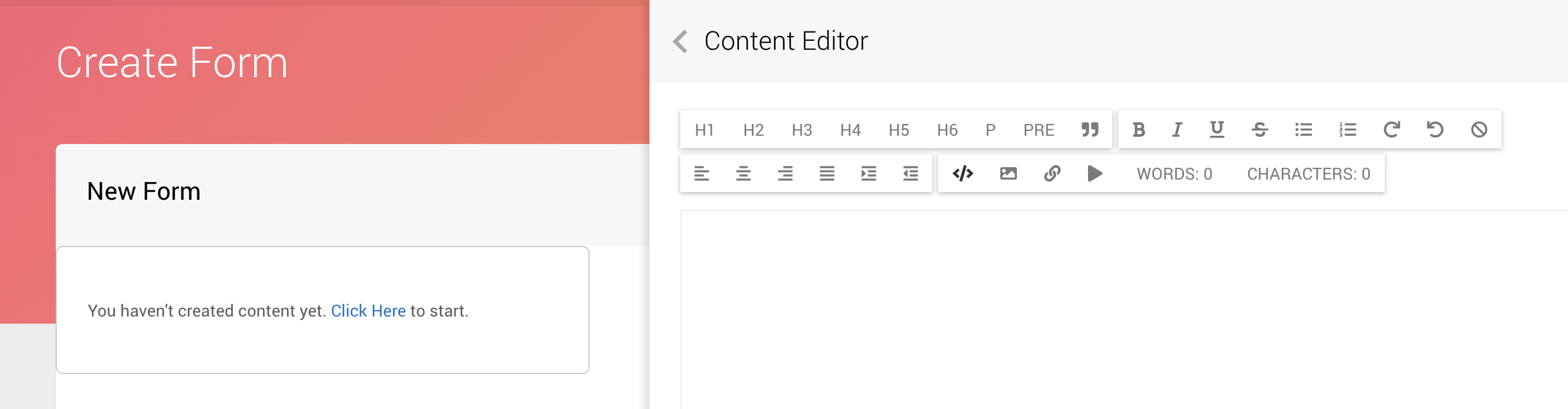The height and width of the screenshot is (409, 1568).
Task: Click inside the content editor text area
Action: click(1124, 309)
